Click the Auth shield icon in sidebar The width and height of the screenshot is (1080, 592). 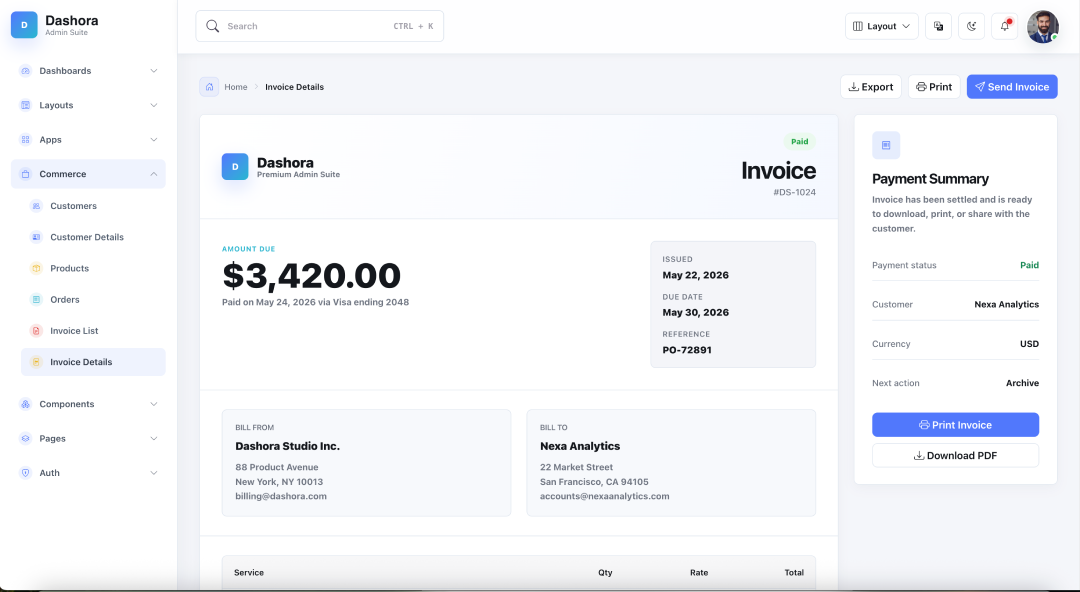(25, 473)
